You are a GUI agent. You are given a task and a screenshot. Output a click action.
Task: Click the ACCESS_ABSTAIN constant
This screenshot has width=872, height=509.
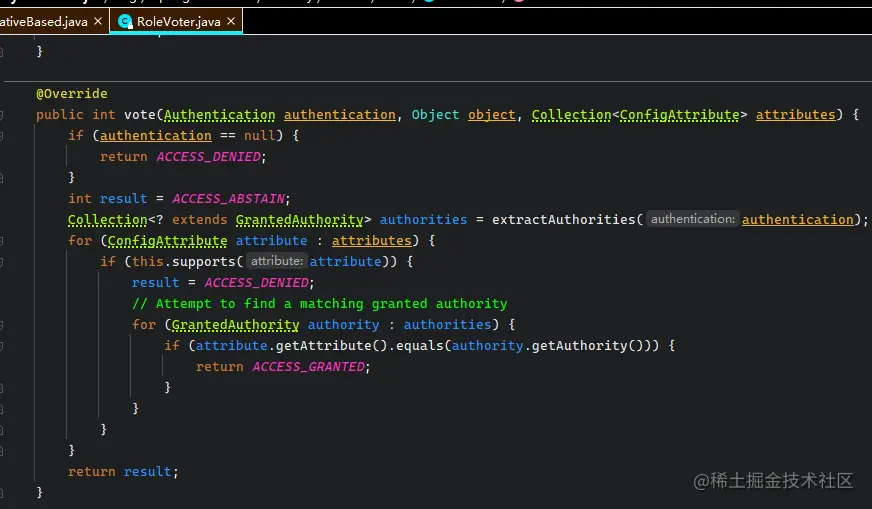tap(229, 199)
